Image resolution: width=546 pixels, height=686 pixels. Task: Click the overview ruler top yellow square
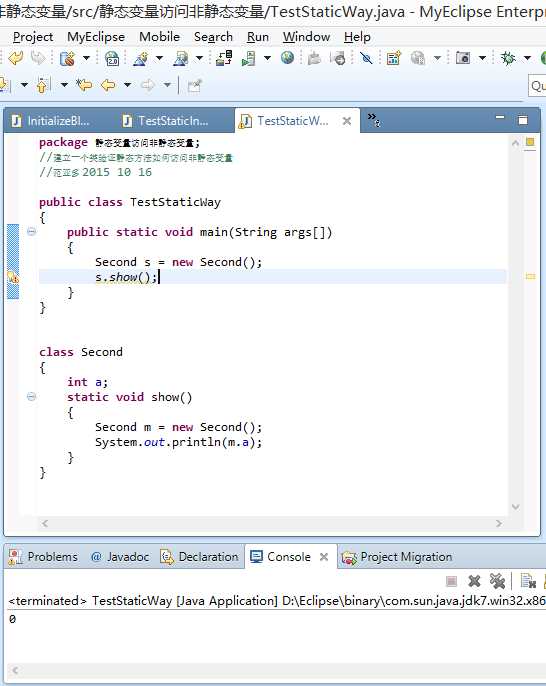(530, 142)
